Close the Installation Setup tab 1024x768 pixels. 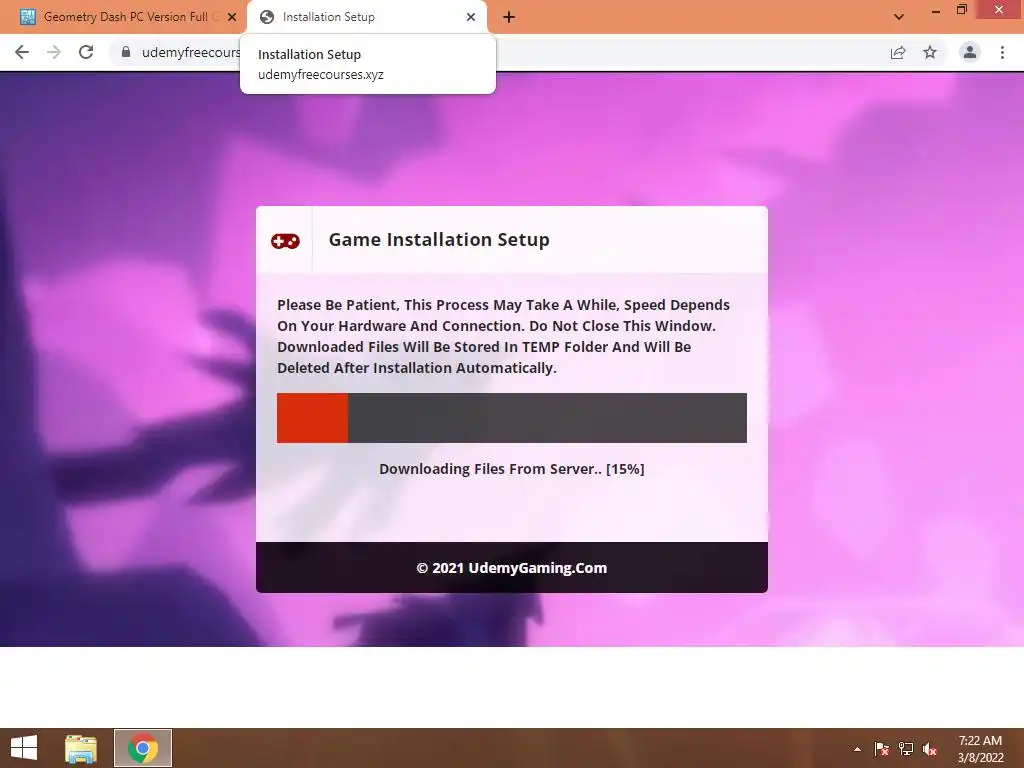point(471,17)
